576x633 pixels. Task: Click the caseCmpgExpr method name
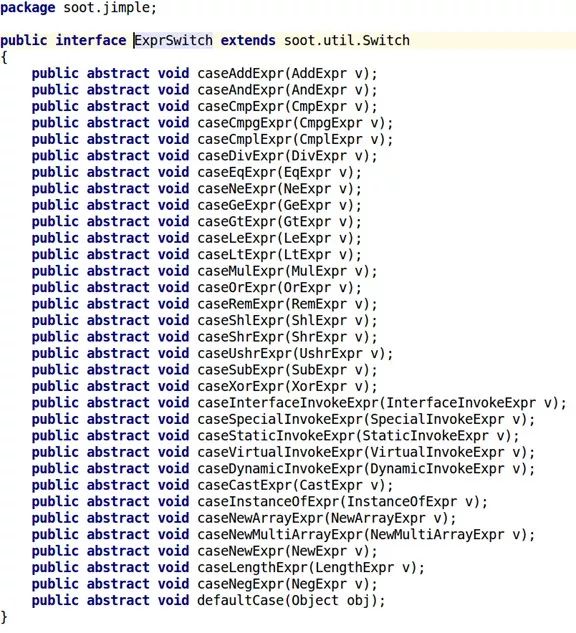pos(245,123)
